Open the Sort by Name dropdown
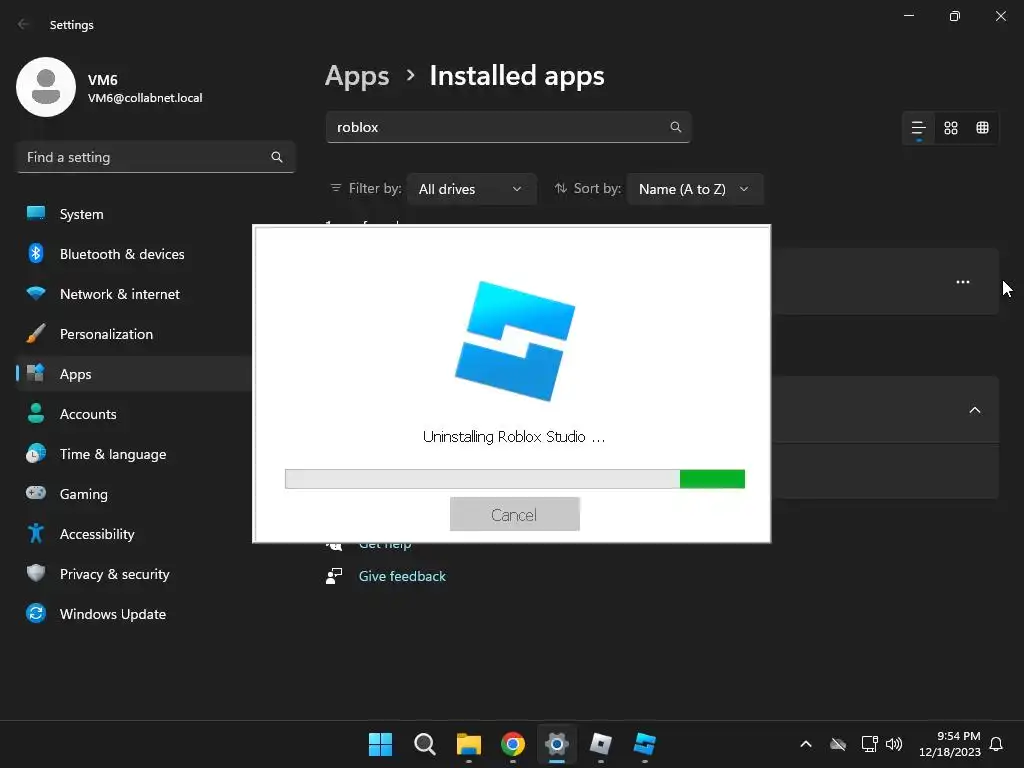The height and width of the screenshot is (768, 1024). tap(694, 189)
